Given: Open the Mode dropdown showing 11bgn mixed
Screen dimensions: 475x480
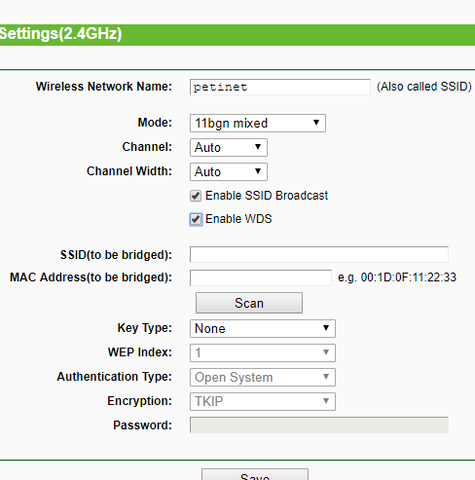Looking at the screenshot, I should 258,123.
